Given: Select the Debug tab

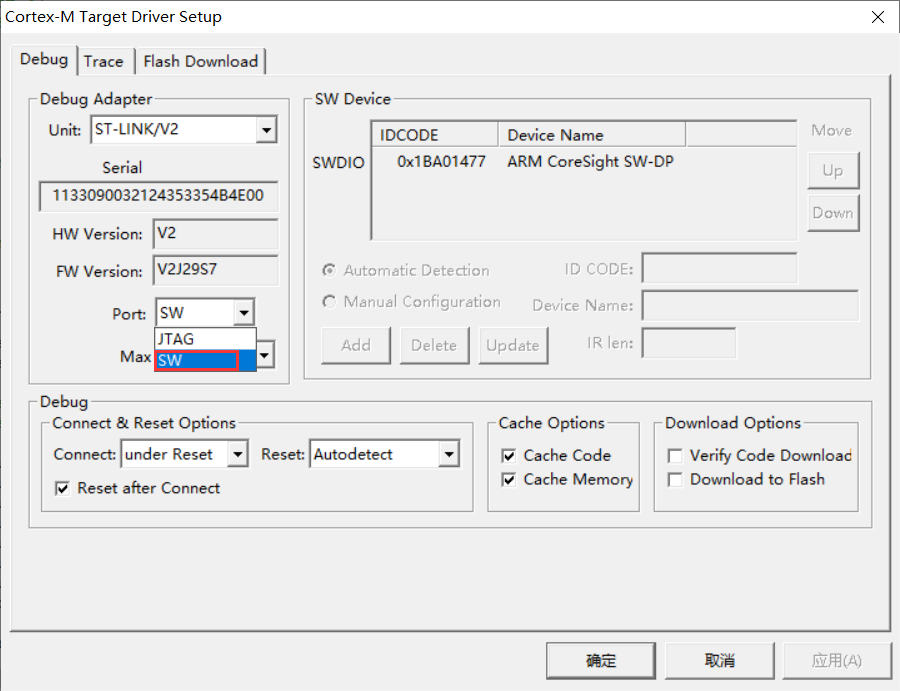Looking at the screenshot, I should (x=44, y=60).
